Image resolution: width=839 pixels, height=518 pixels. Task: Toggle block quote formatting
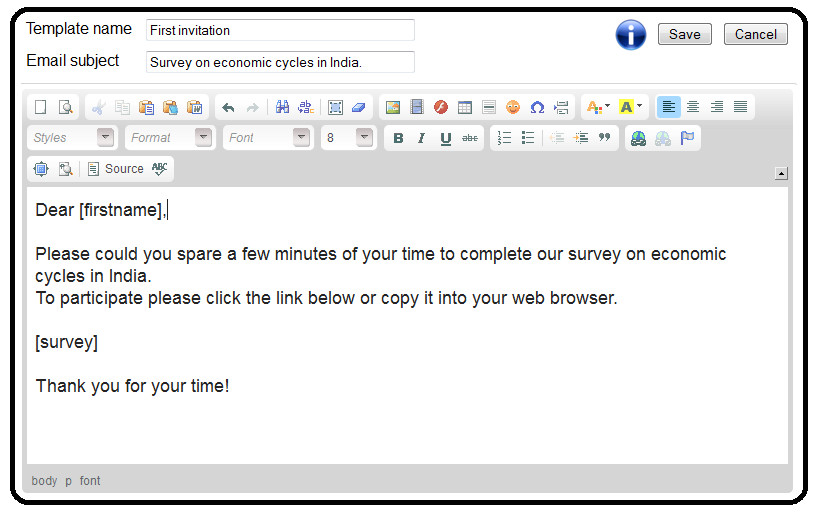point(605,138)
